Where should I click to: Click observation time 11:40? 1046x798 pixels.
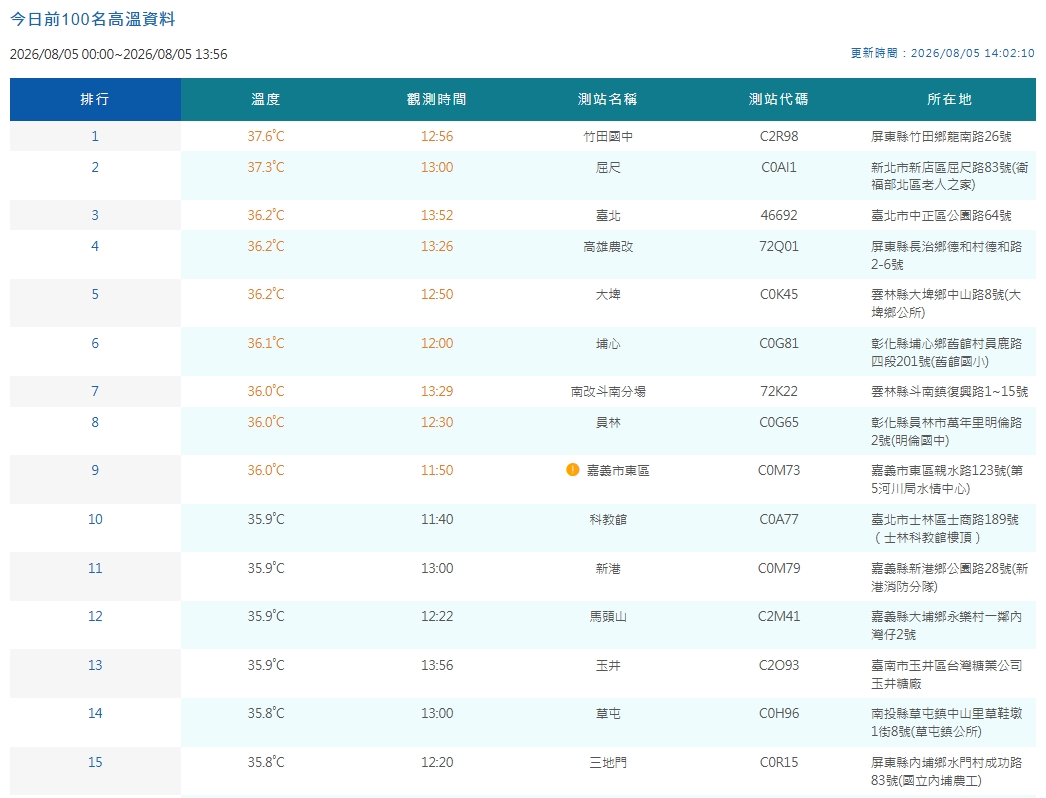437,519
